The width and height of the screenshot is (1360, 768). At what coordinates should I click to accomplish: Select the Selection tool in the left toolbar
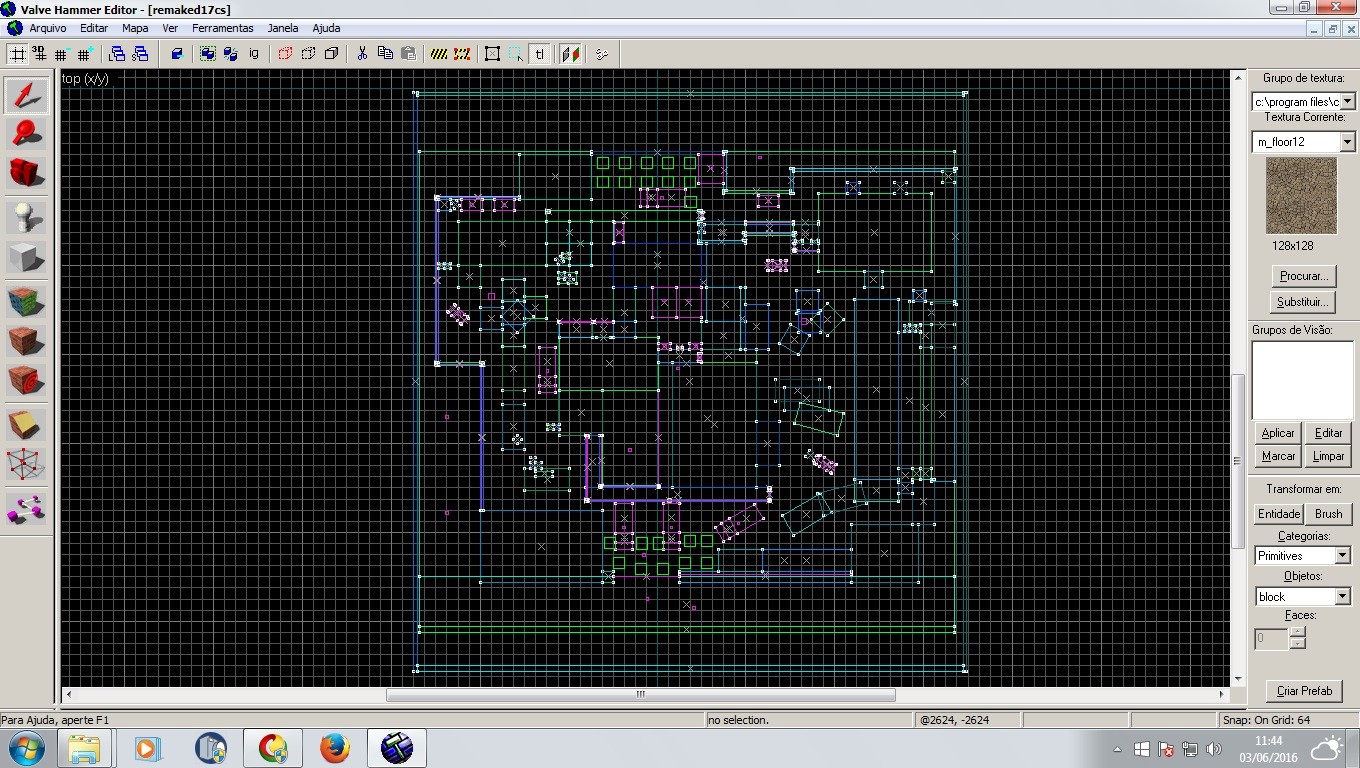[x=26, y=96]
